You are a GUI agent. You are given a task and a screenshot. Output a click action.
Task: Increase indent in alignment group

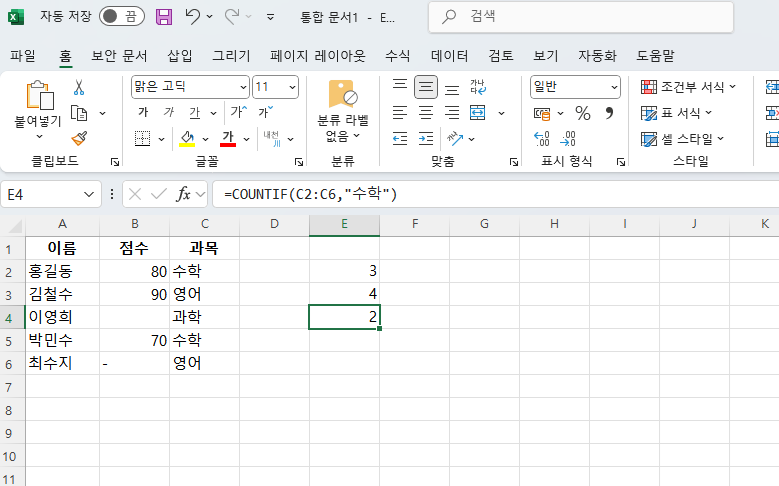click(x=426, y=139)
